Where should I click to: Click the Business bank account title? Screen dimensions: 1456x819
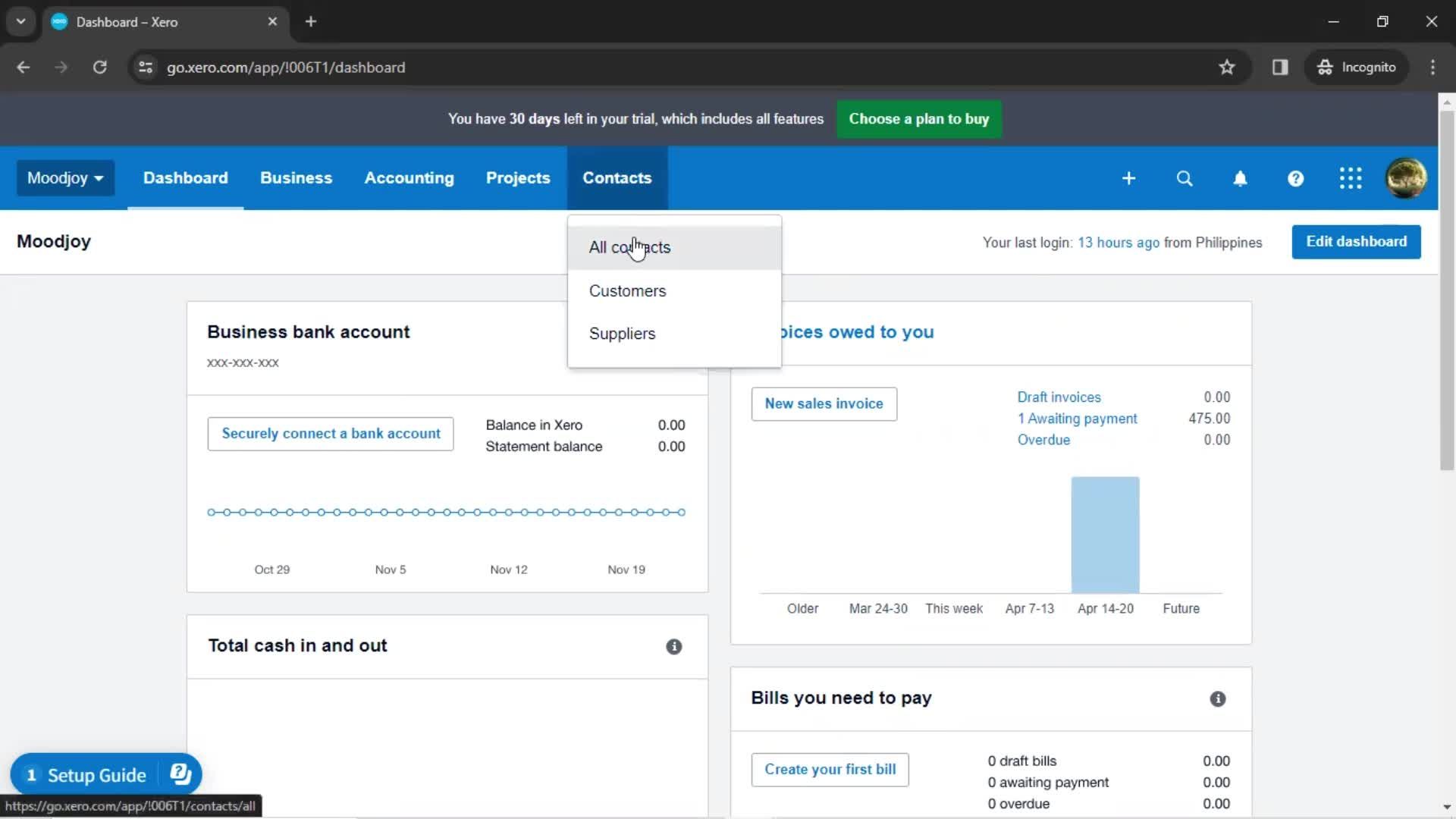tap(308, 332)
